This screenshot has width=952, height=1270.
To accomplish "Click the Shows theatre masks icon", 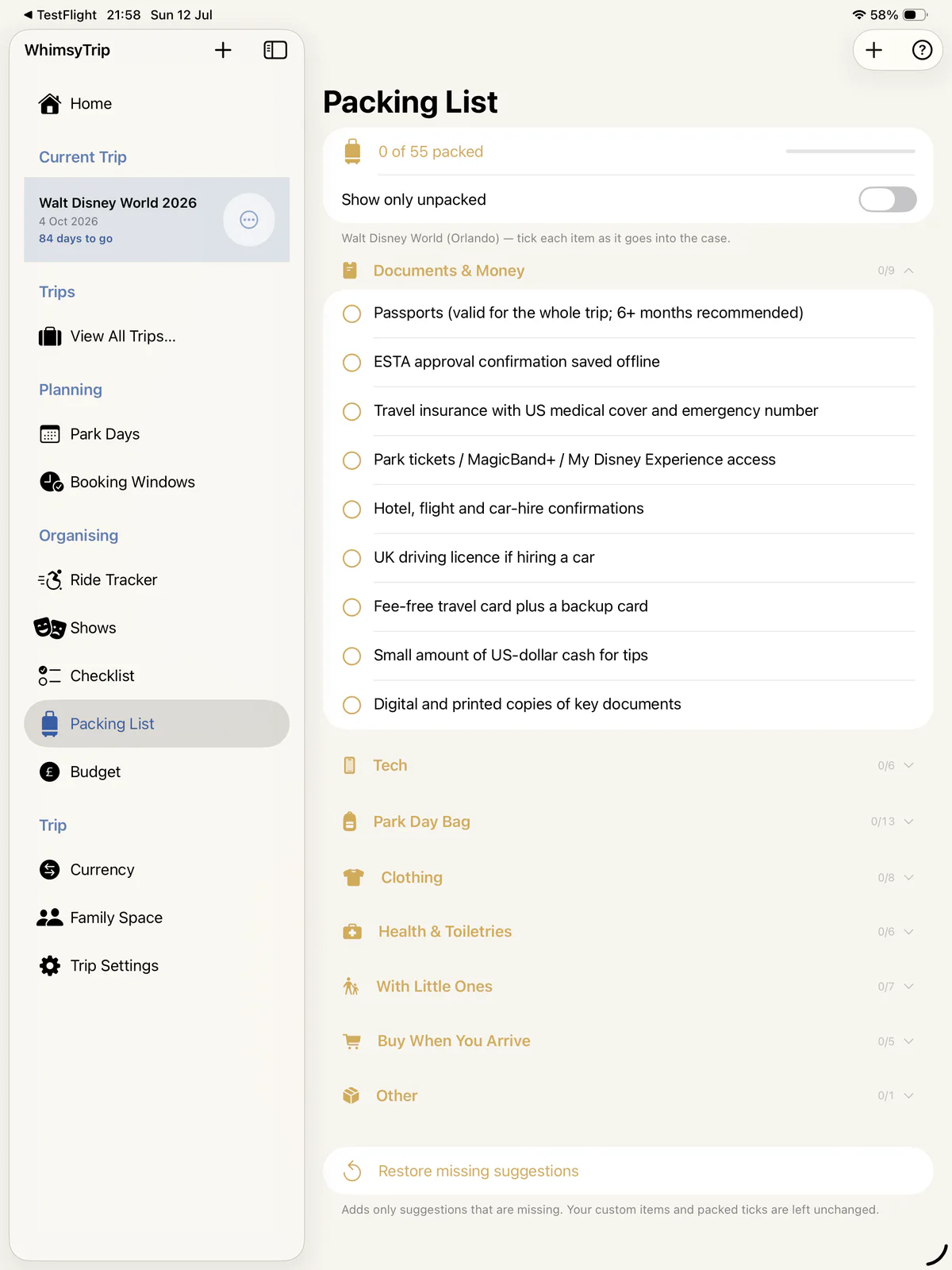I will pos(50,628).
